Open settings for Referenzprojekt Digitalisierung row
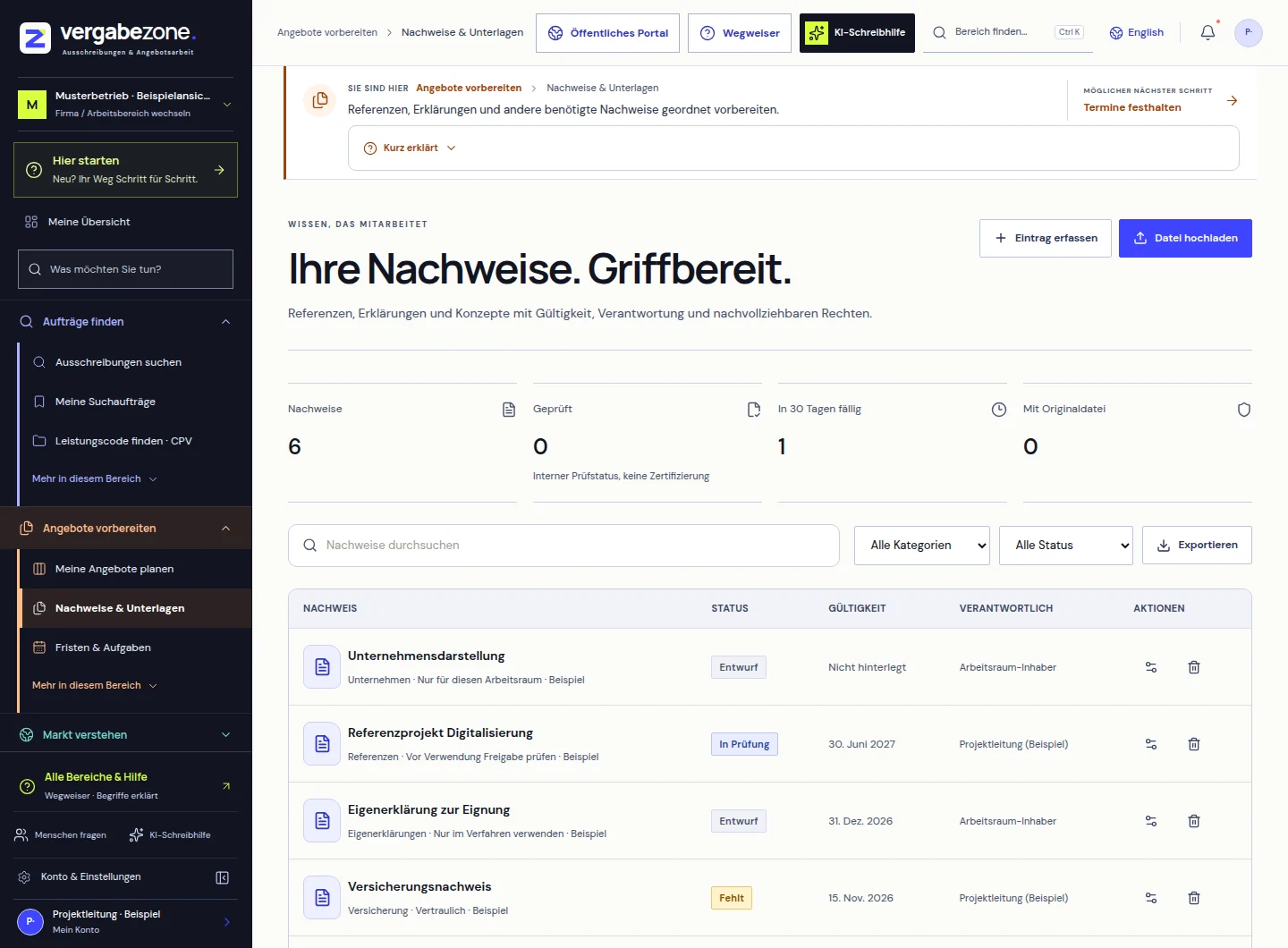This screenshot has height=948, width=1288. point(1151,744)
